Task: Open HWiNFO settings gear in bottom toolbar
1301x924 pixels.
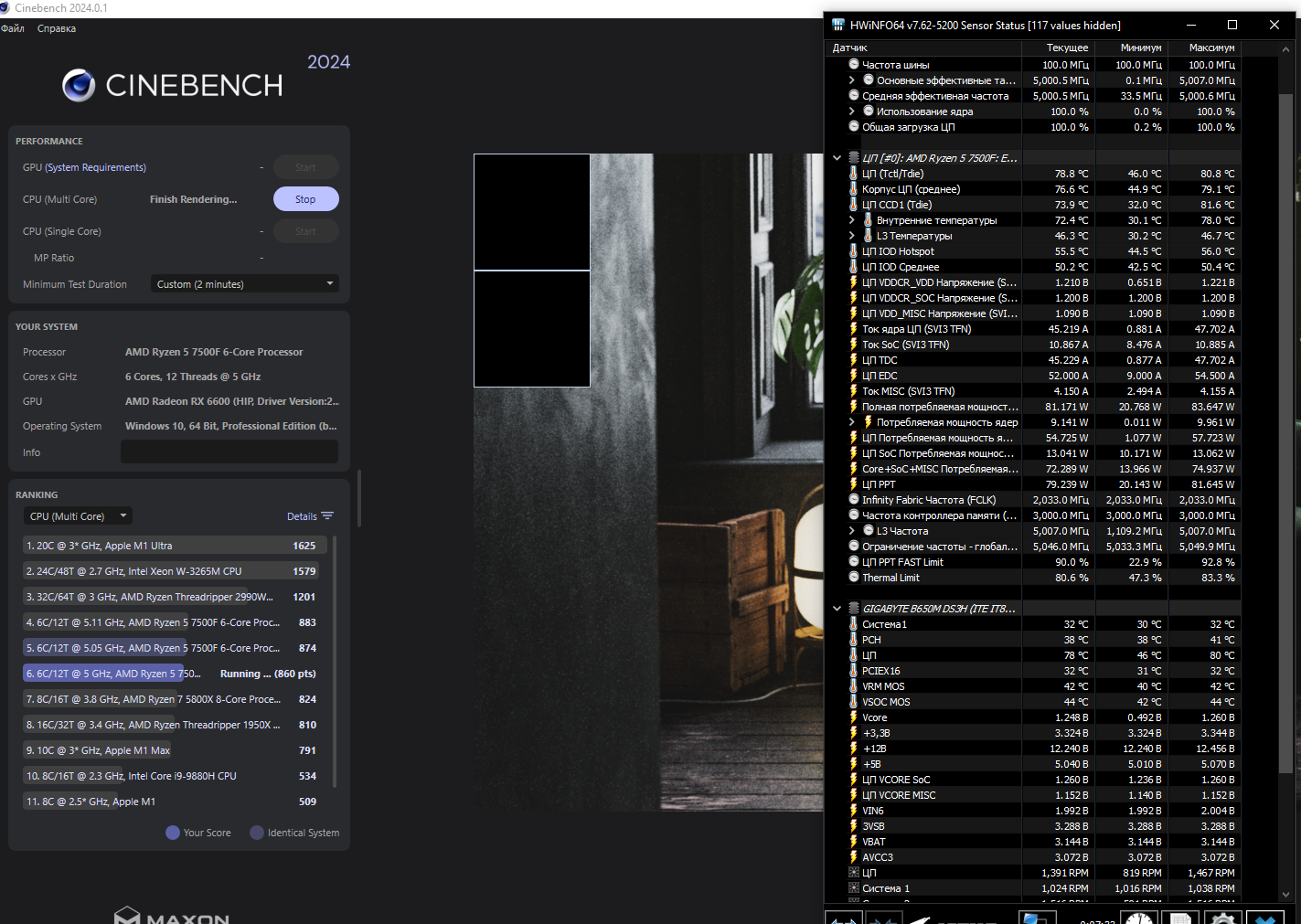Action: 1223,918
